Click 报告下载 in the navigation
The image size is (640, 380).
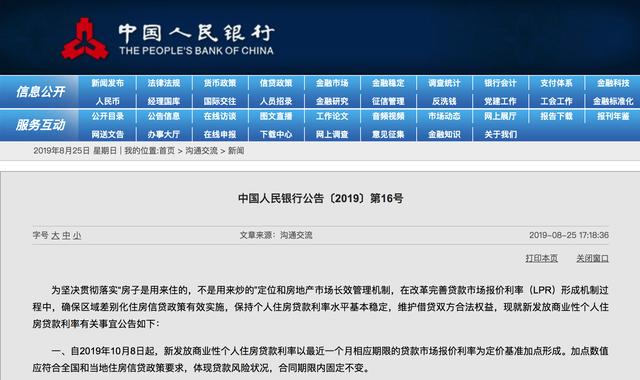(x=556, y=116)
